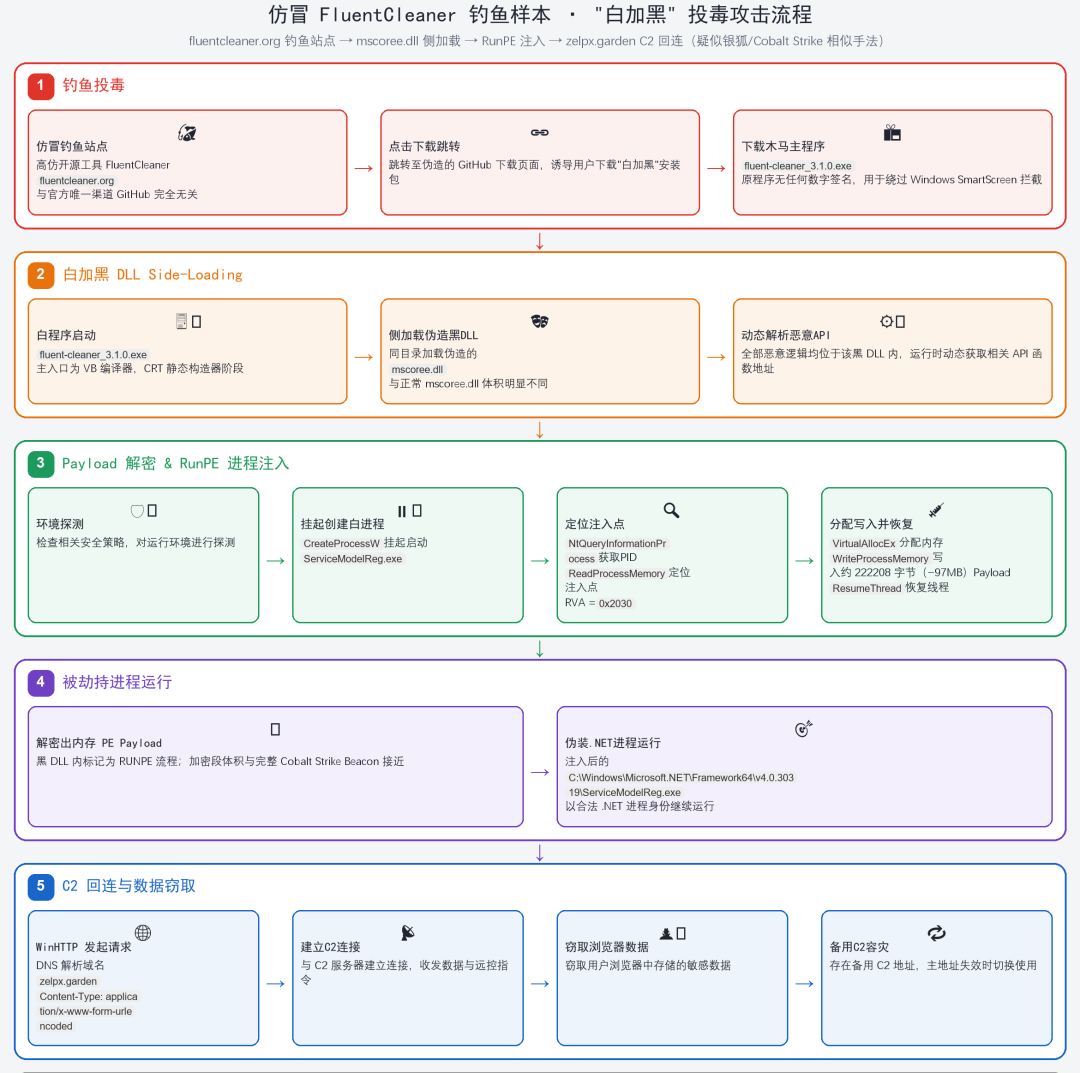Click the satellite dish icon above 建立C2连接

[x=408, y=933]
